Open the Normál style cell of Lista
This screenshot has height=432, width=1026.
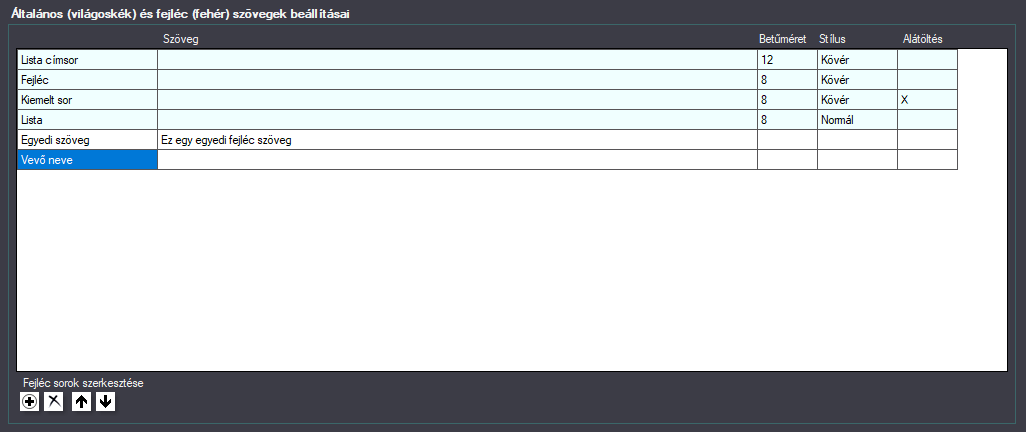tap(857, 120)
